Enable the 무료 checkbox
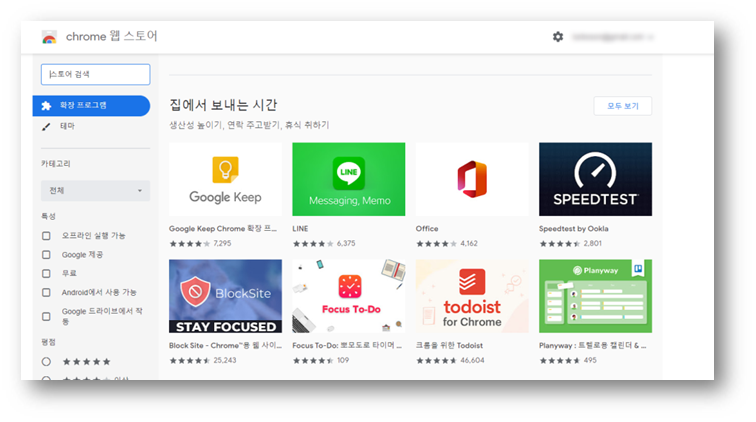The width and height of the screenshot is (756, 422). point(46,273)
